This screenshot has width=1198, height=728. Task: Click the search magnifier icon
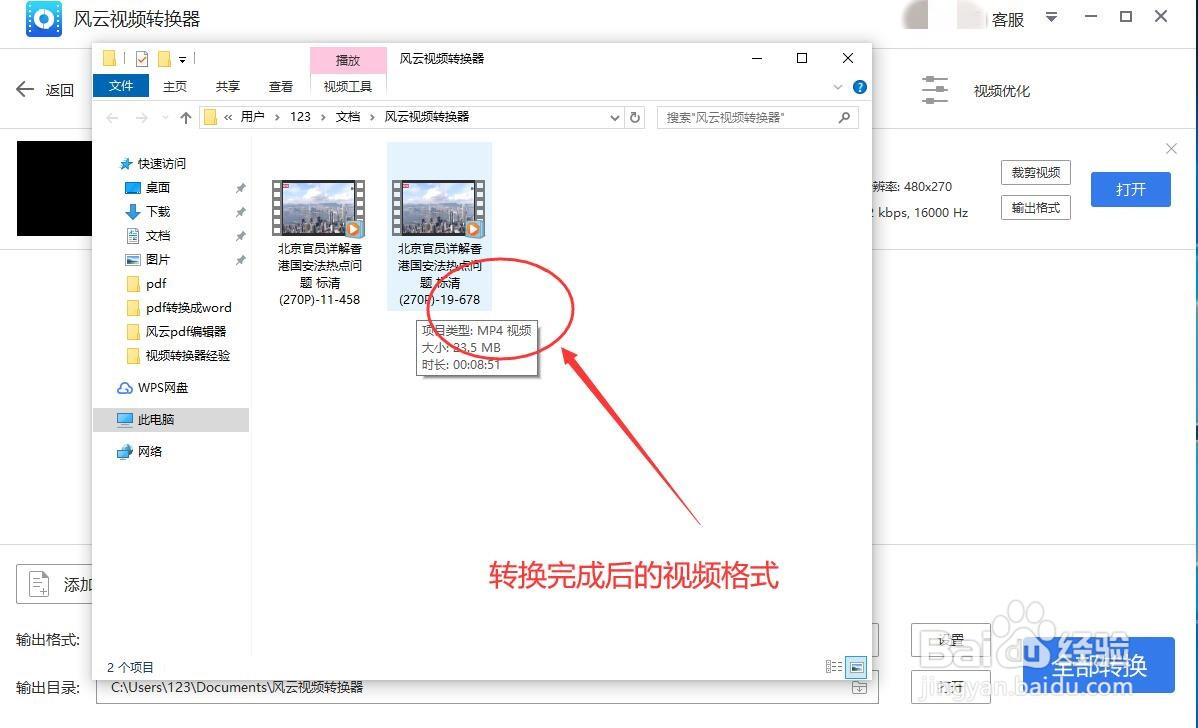844,118
